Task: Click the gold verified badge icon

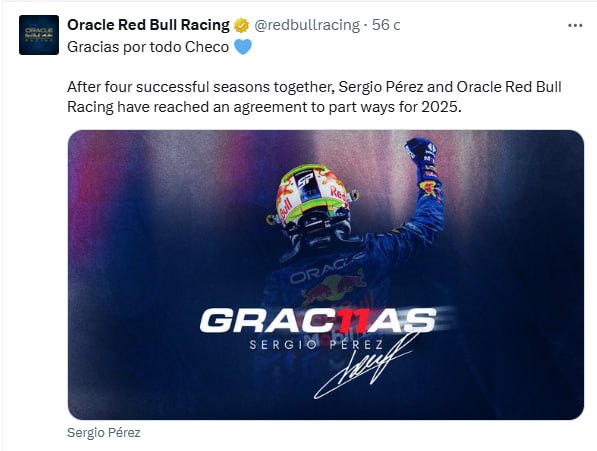Action: click(241, 25)
